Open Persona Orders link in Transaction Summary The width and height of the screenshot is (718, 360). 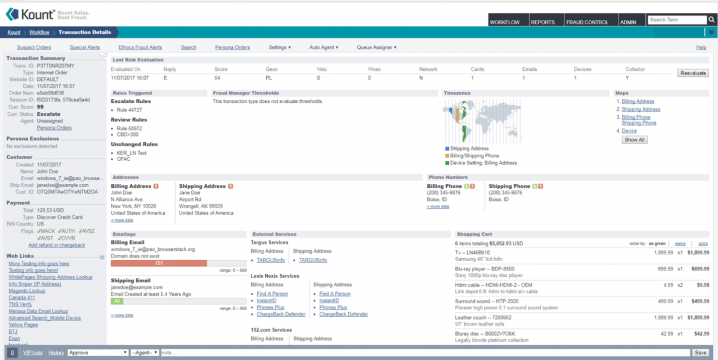pos(54,128)
